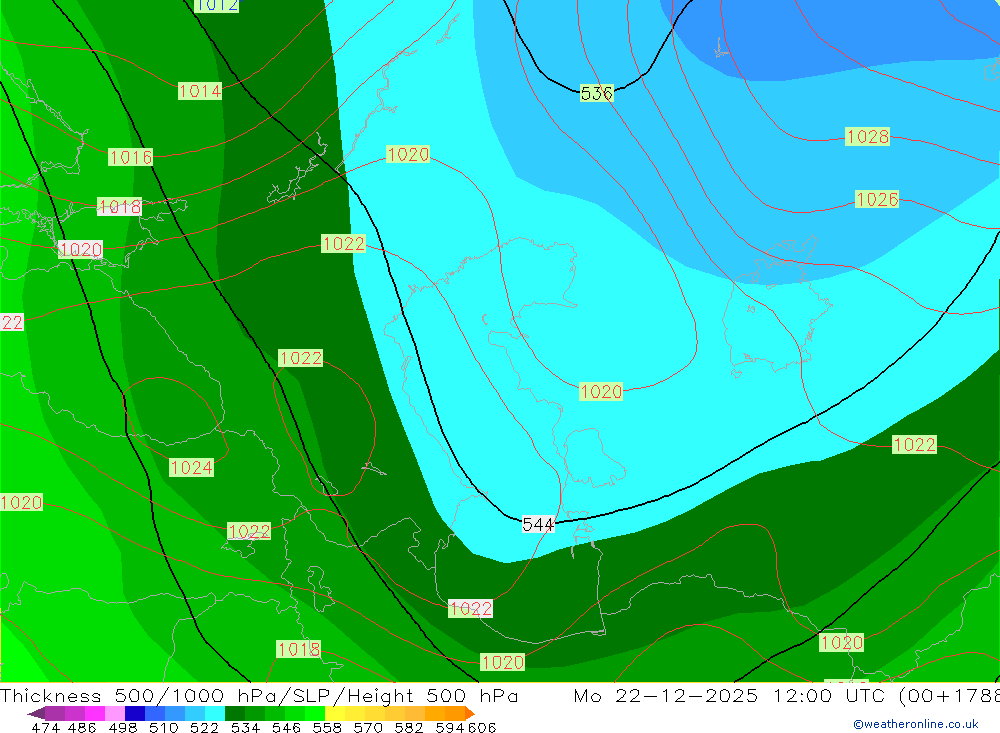
Task: Click the legend value 582
Action: tap(409, 727)
